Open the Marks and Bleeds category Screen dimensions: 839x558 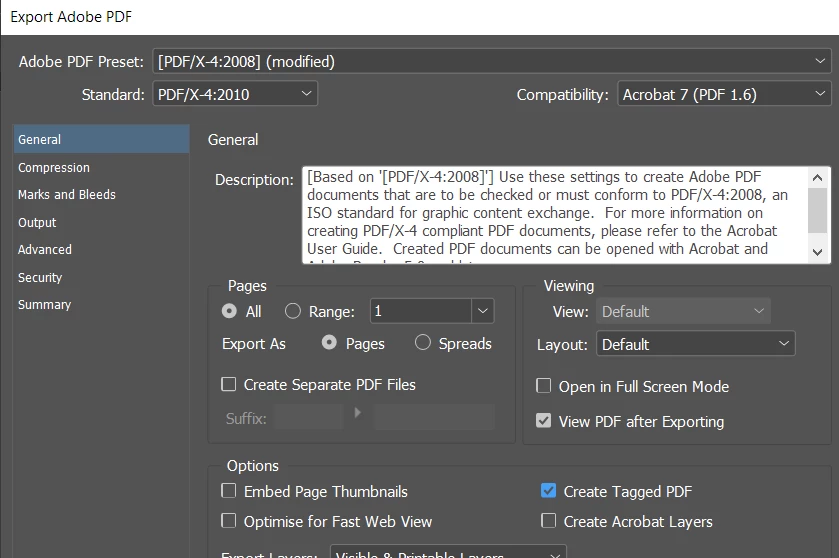102,195
